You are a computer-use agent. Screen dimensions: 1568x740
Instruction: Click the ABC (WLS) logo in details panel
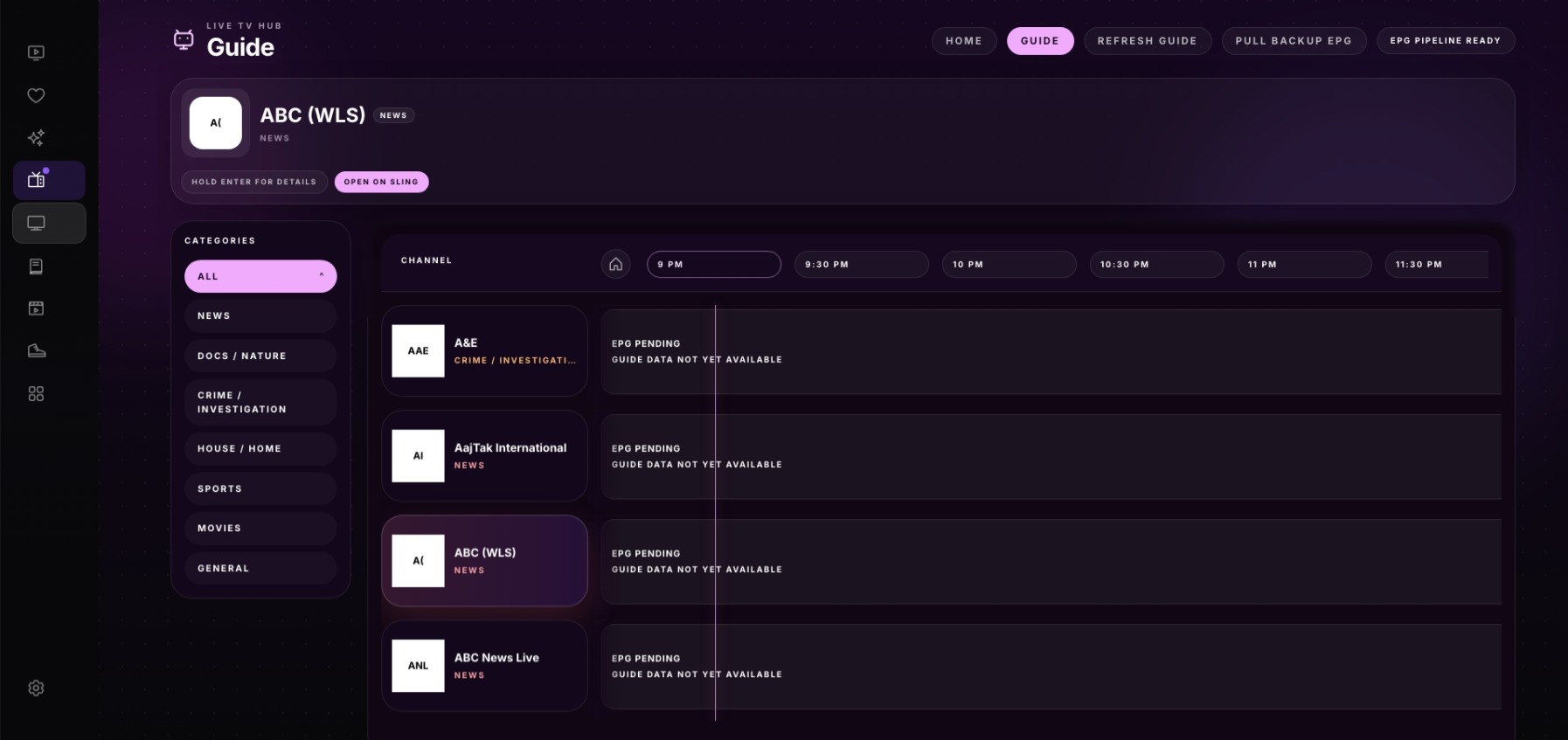click(216, 123)
